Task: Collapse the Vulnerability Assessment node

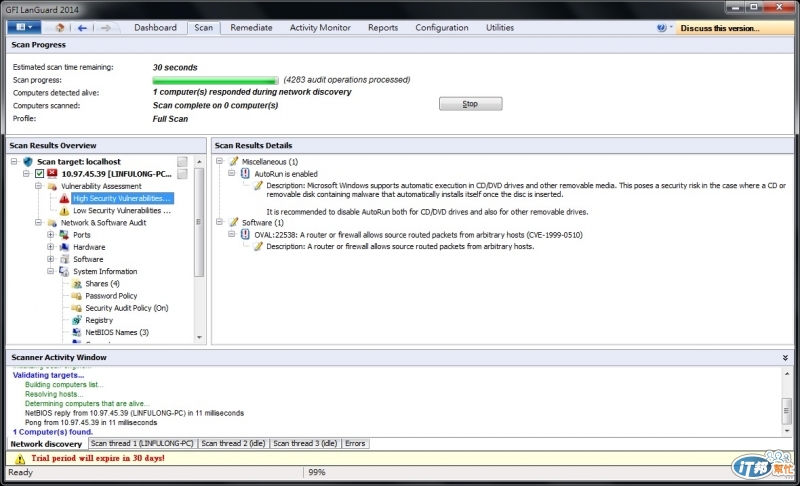Action: (x=38, y=186)
